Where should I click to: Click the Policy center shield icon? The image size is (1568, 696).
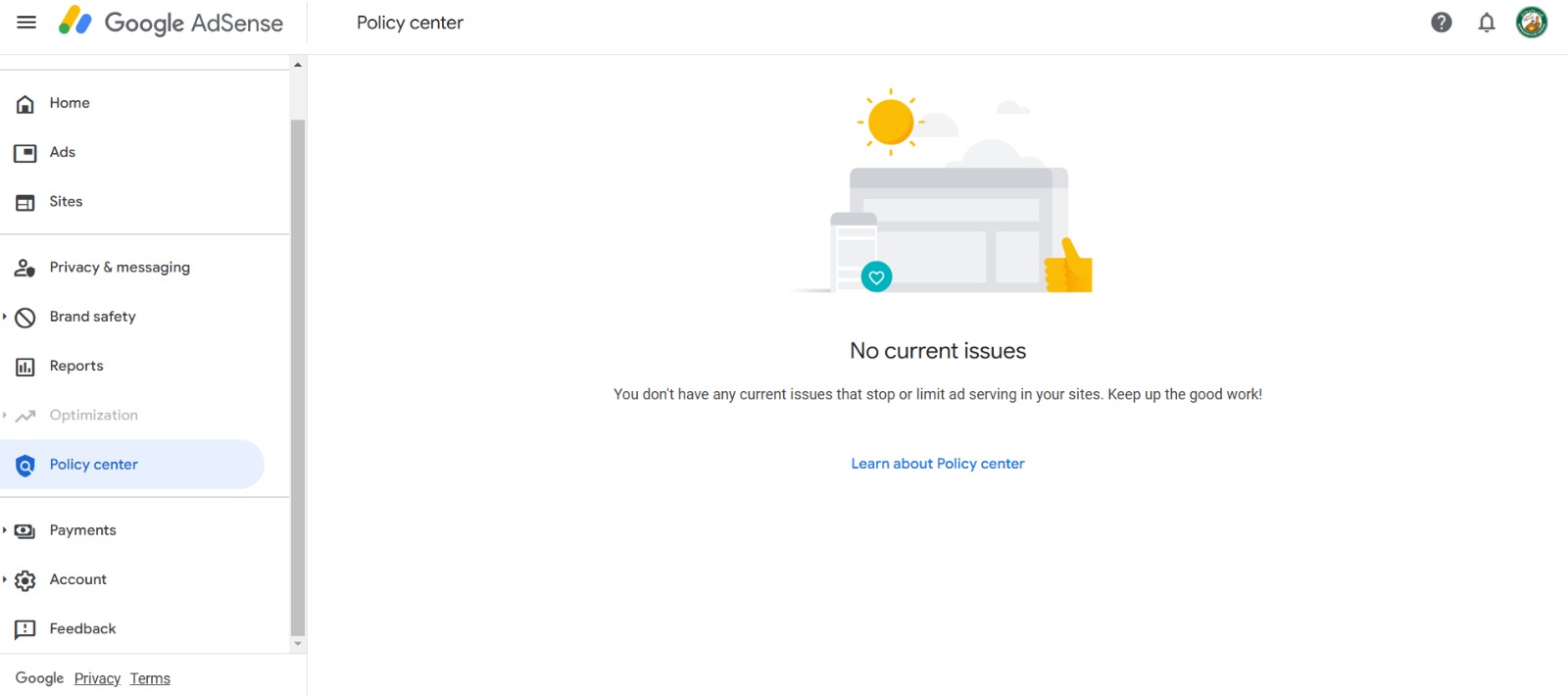tap(25, 466)
